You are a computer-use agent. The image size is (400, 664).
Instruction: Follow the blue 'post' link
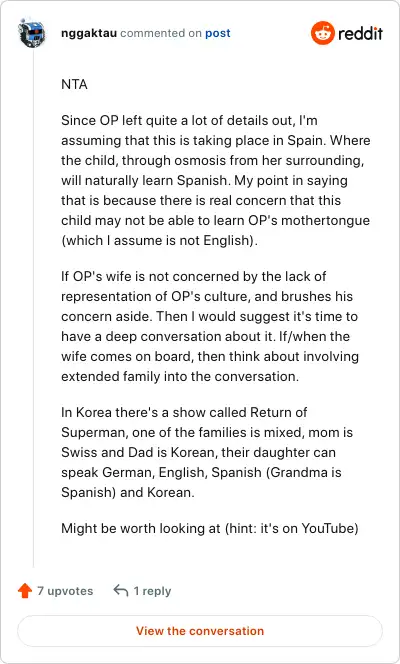[x=218, y=33]
